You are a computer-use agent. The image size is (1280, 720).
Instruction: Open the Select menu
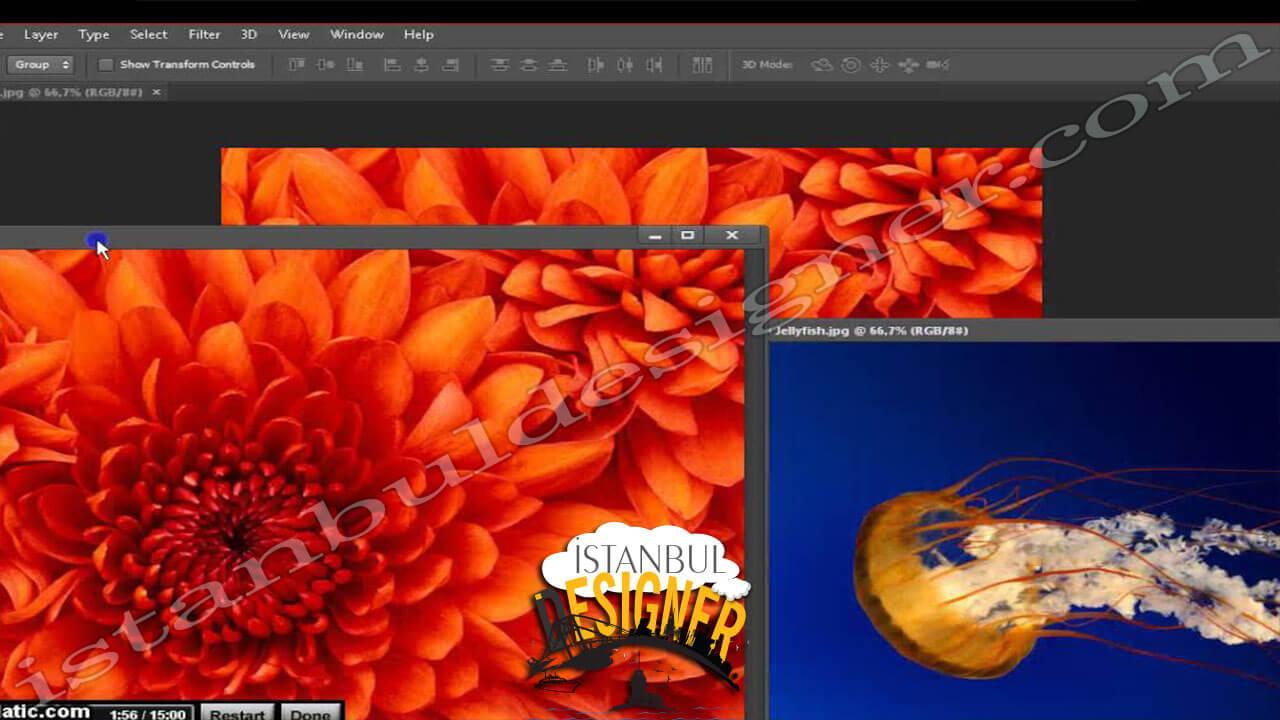148,34
